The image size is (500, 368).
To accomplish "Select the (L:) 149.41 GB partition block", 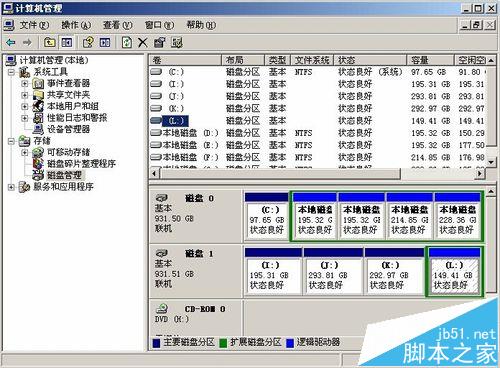I will tap(454, 271).
